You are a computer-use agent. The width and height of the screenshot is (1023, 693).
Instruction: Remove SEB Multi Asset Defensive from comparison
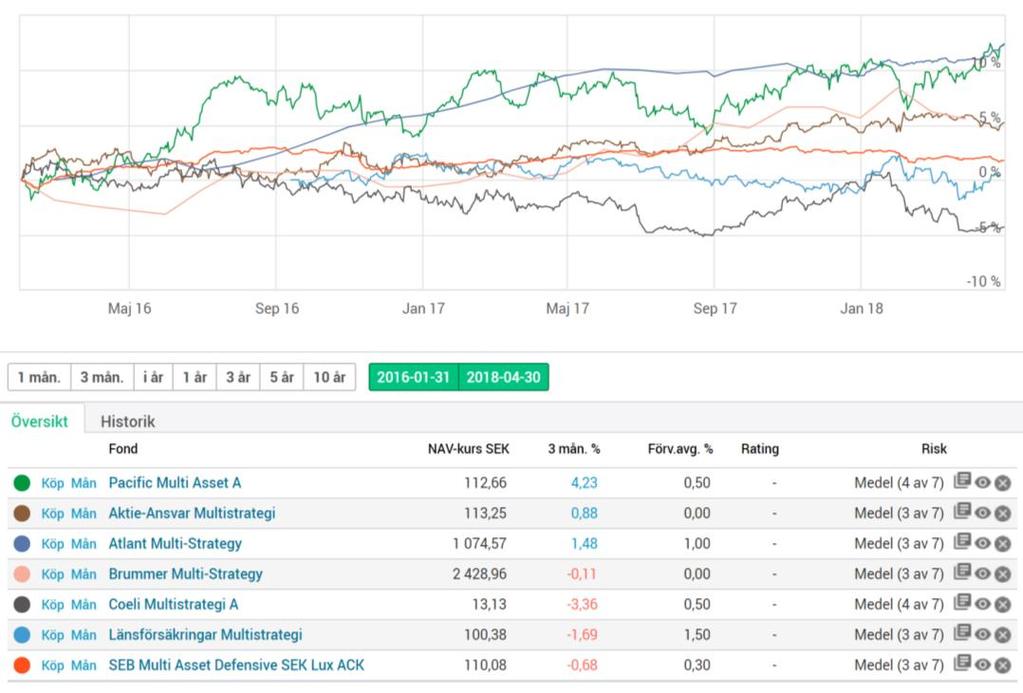1003,665
